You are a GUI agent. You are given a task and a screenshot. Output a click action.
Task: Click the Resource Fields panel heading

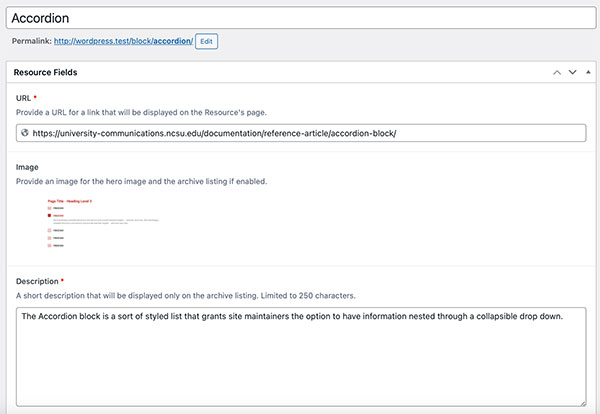(x=46, y=72)
